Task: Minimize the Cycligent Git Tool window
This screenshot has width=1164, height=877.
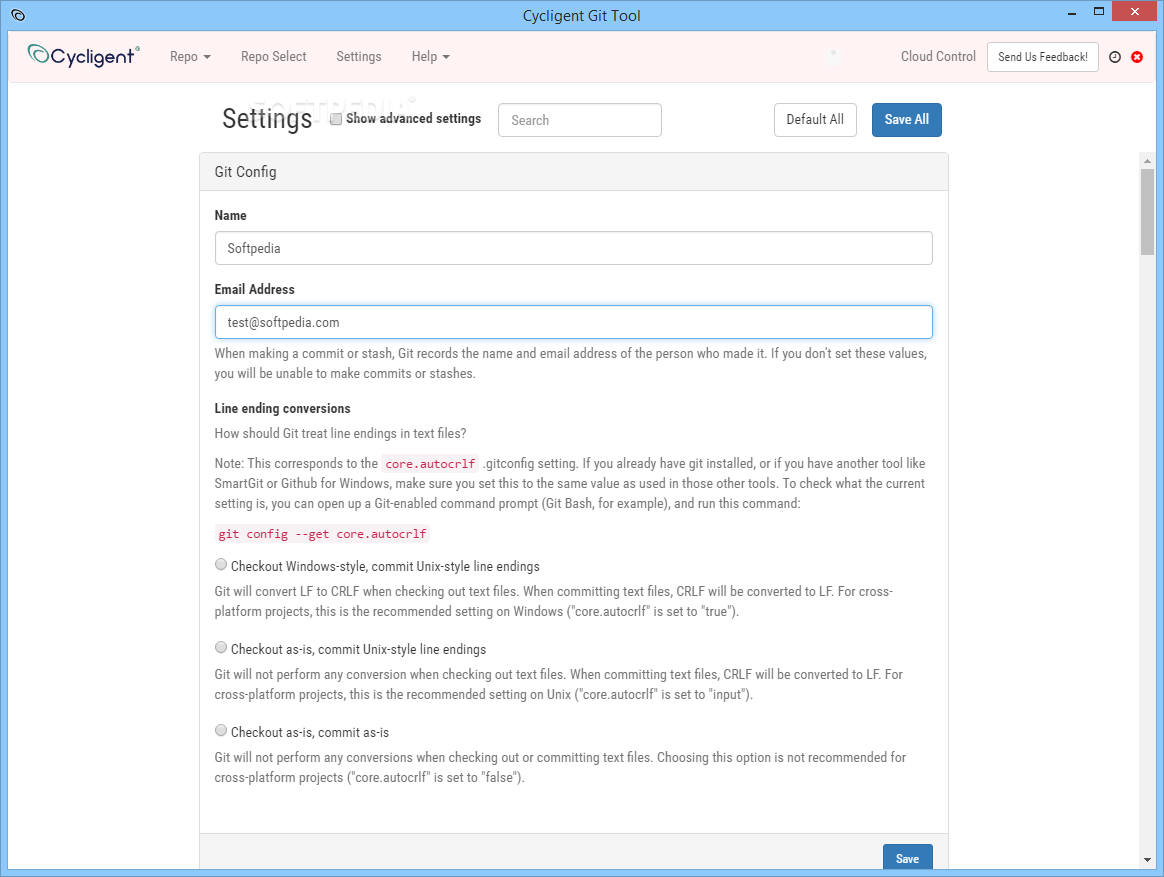Action: (x=1073, y=13)
